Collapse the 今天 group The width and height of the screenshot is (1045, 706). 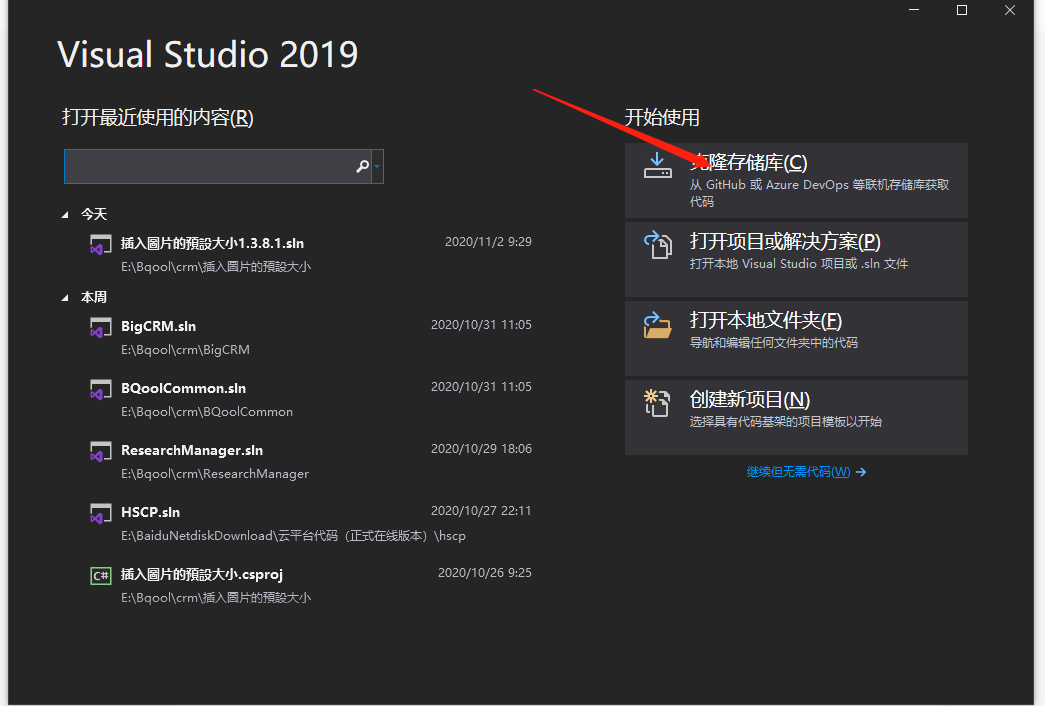(x=66, y=215)
